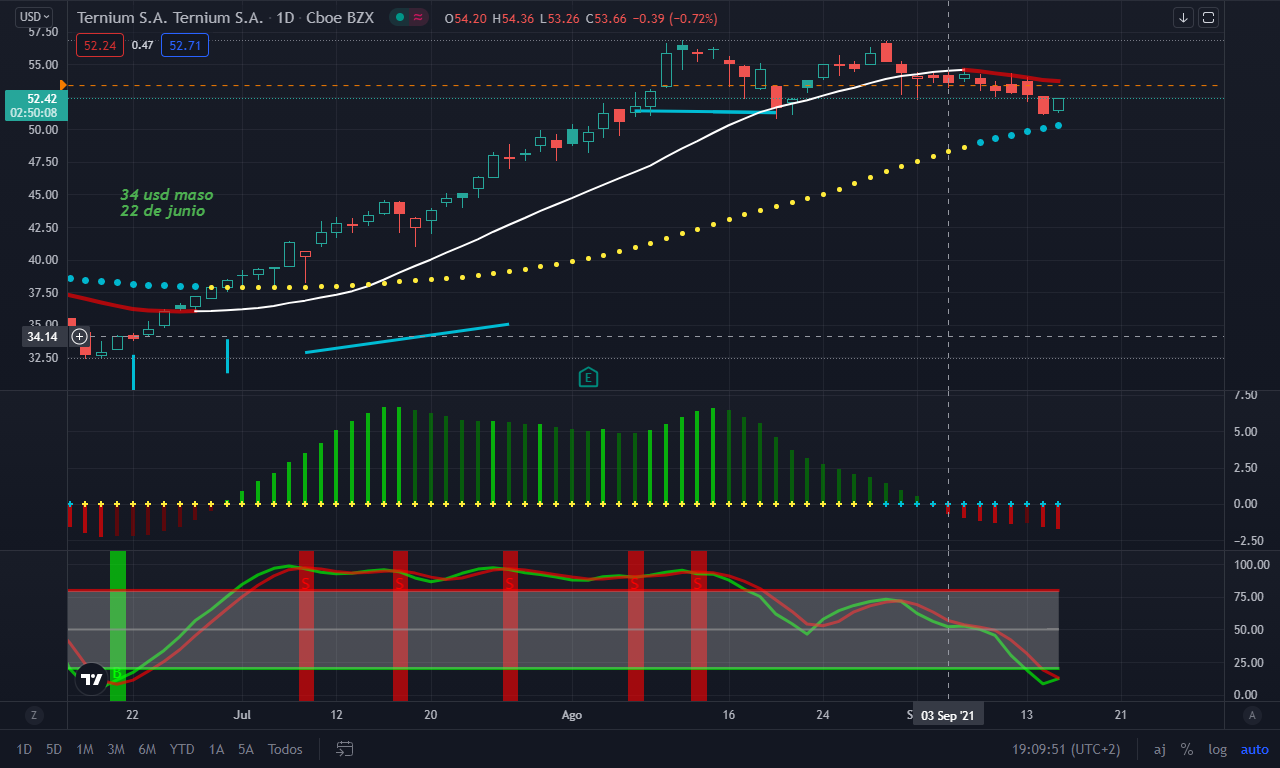Click the '34 usd maso 22 de junio' note
Screen dimensions: 1280x768
pyautogui.click(x=166, y=203)
